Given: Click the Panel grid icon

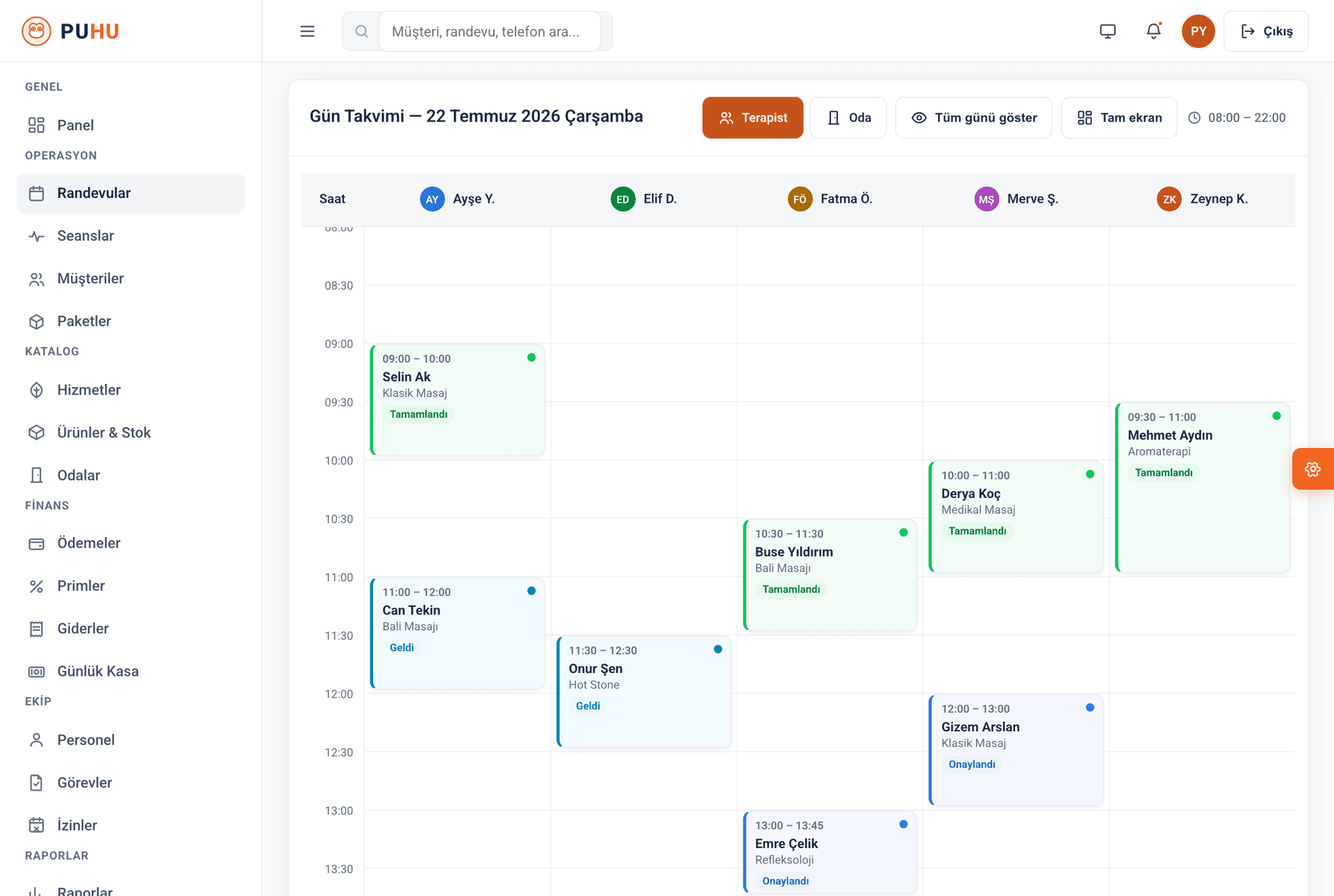Looking at the screenshot, I should (x=36, y=125).
